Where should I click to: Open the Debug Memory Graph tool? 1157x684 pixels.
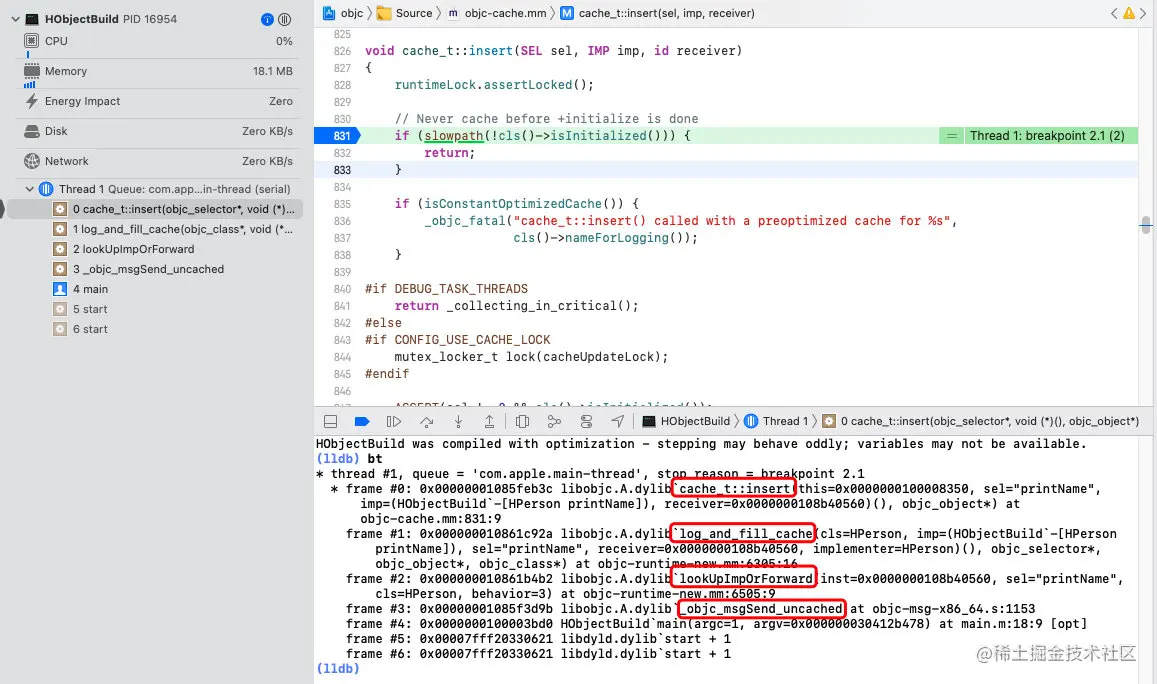(554, 421)
